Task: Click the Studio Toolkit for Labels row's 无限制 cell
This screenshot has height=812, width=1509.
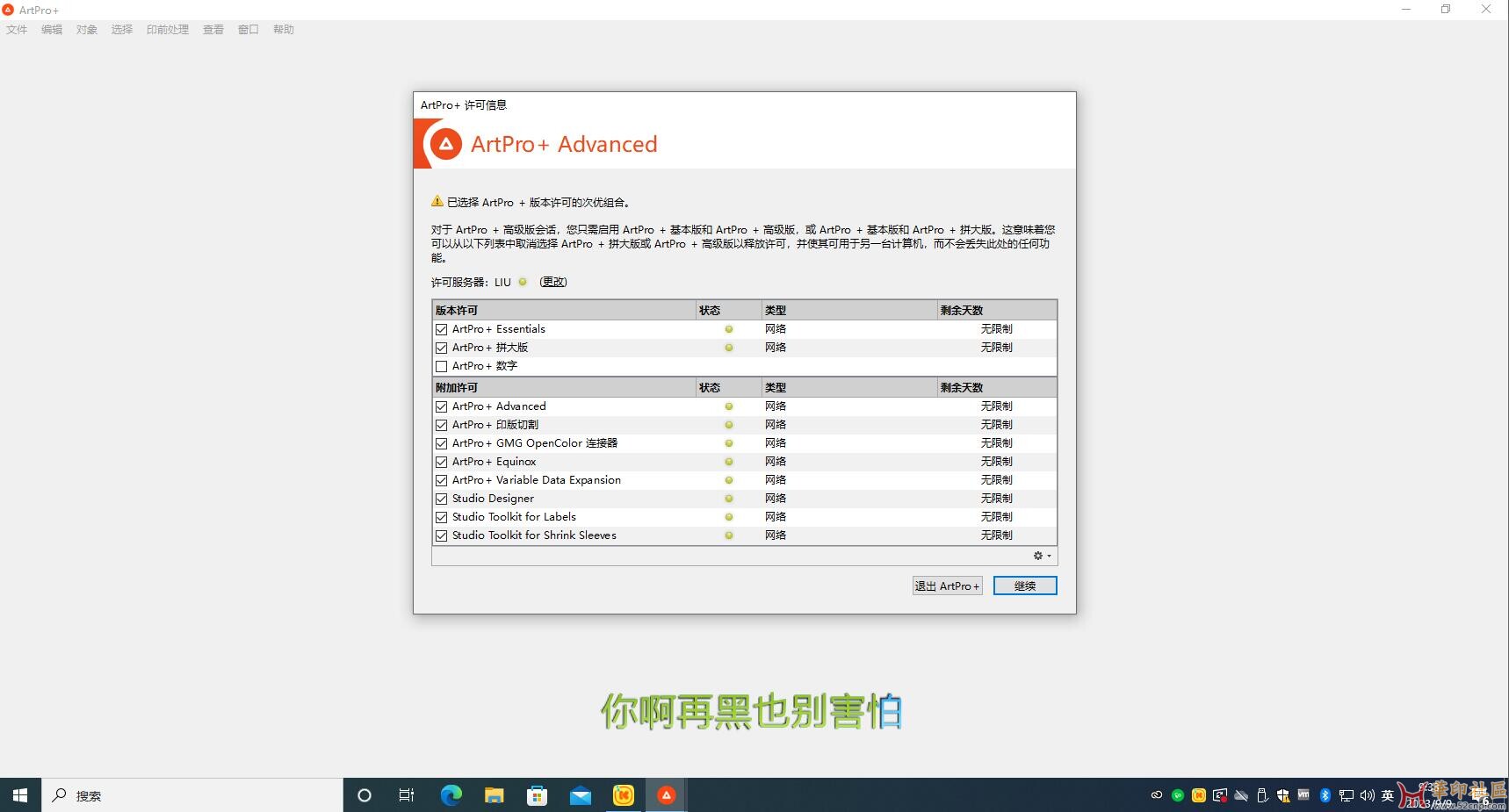Action: tap(997, 517)
